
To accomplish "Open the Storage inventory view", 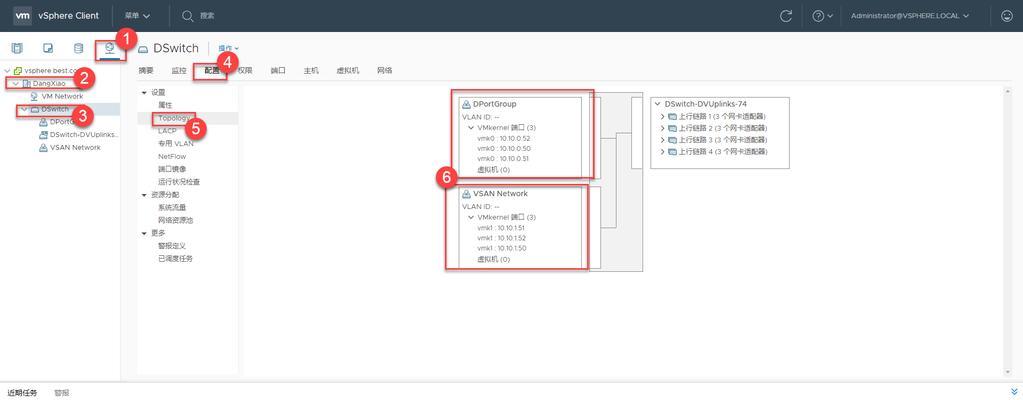I will click(x=78, y=48).
